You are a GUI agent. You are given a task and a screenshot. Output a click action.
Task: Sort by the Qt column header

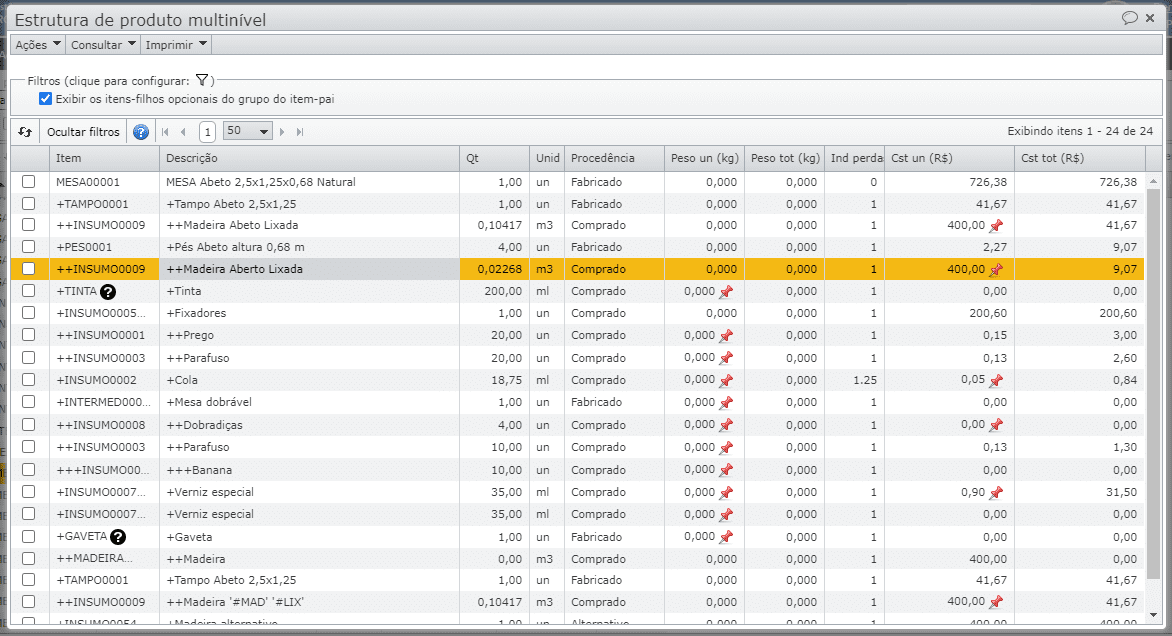[495, 158]
